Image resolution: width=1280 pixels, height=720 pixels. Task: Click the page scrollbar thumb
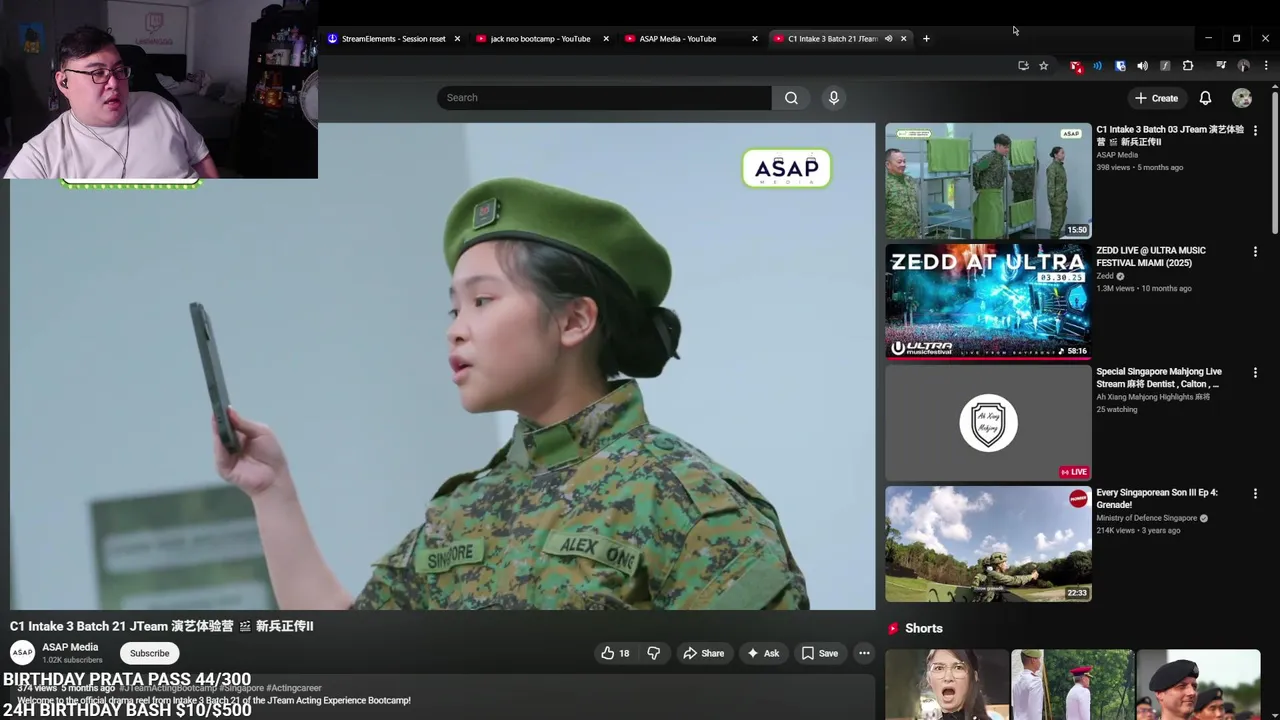(1275, 165)
